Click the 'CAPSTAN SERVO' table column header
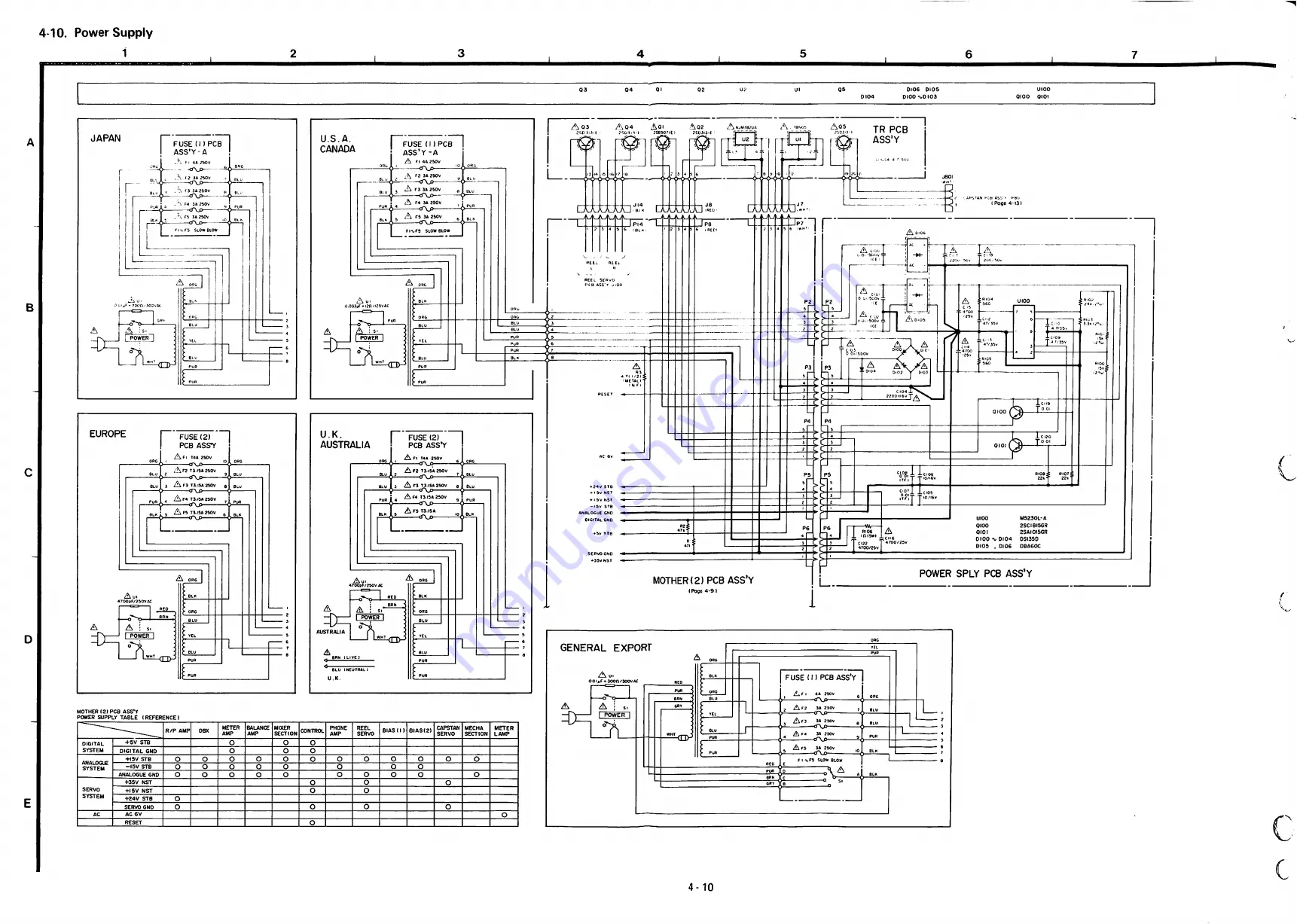Screen dimensions: 1297x924 448,730
